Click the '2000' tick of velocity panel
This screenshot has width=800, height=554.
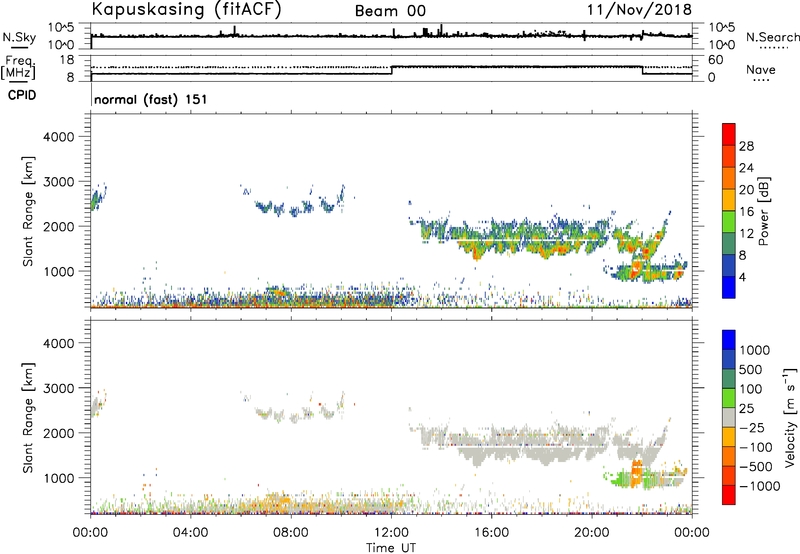[59, 433]
